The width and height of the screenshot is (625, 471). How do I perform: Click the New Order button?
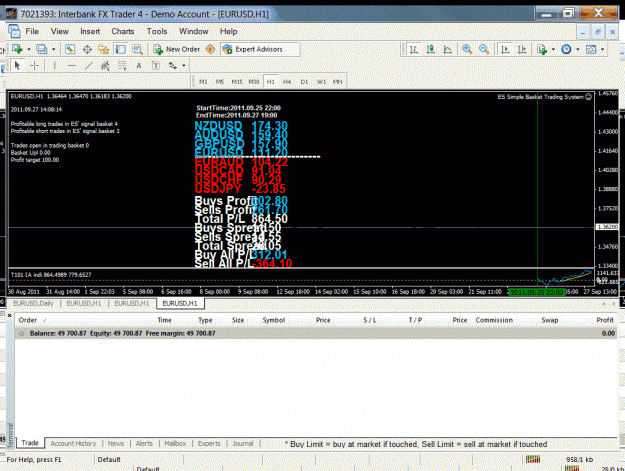[x=177, y=49]
